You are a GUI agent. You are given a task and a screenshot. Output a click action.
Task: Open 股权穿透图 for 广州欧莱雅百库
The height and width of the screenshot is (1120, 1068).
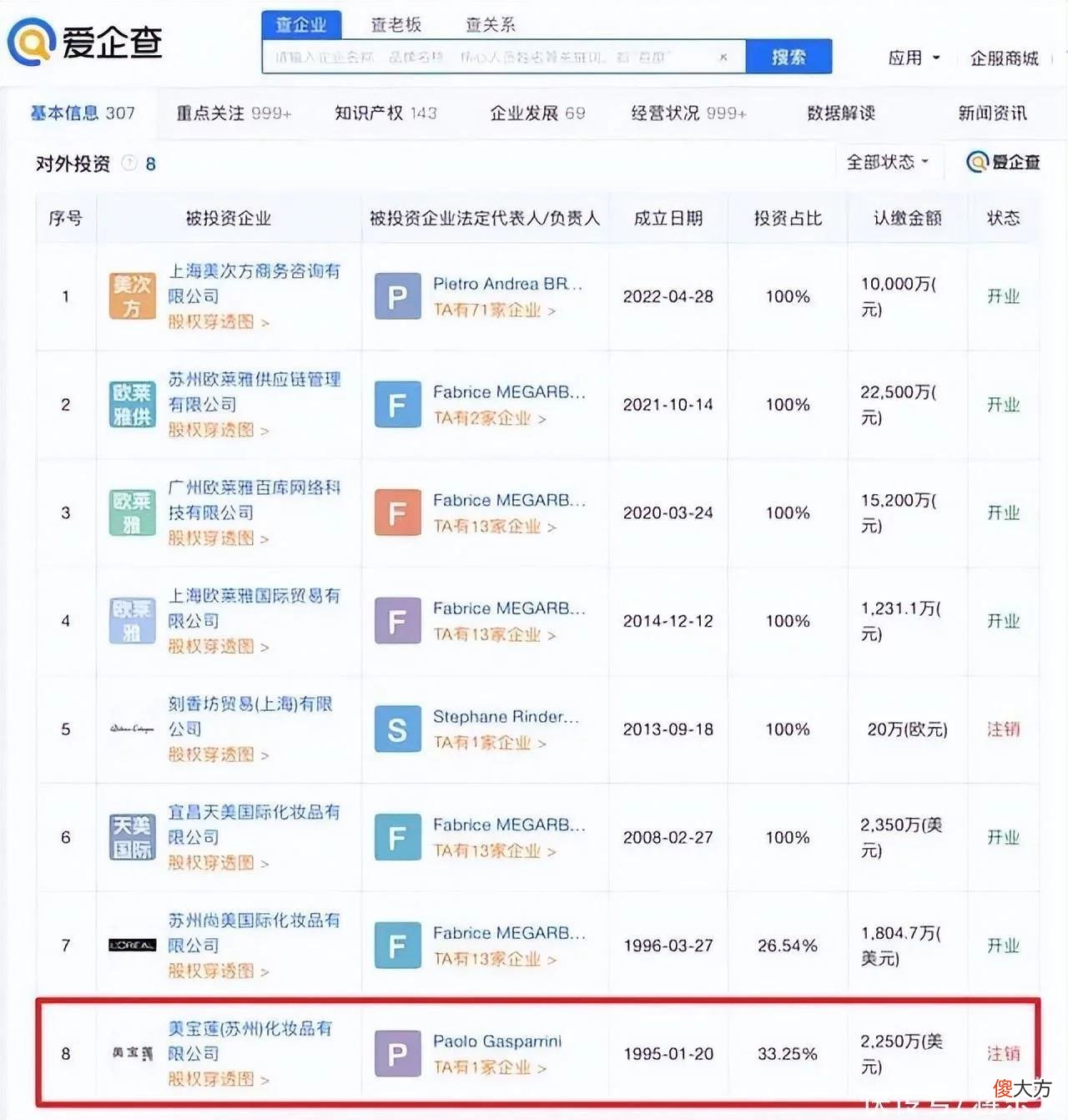tap(219, 538)
